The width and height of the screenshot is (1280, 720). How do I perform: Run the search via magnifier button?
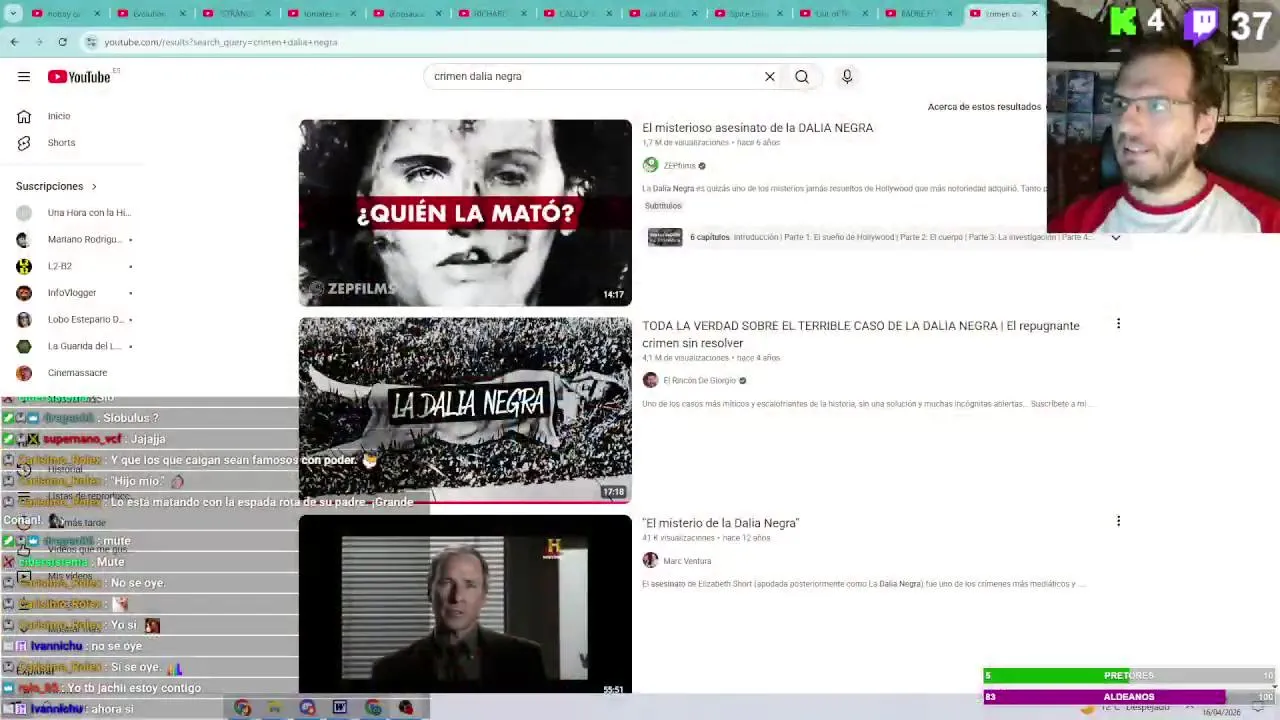coord(802,76)
